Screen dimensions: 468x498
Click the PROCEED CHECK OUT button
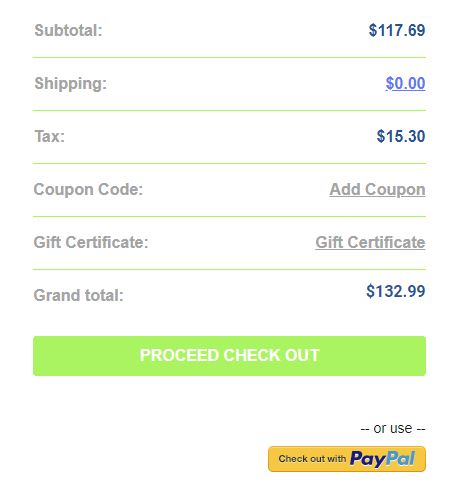click(229, 356)
